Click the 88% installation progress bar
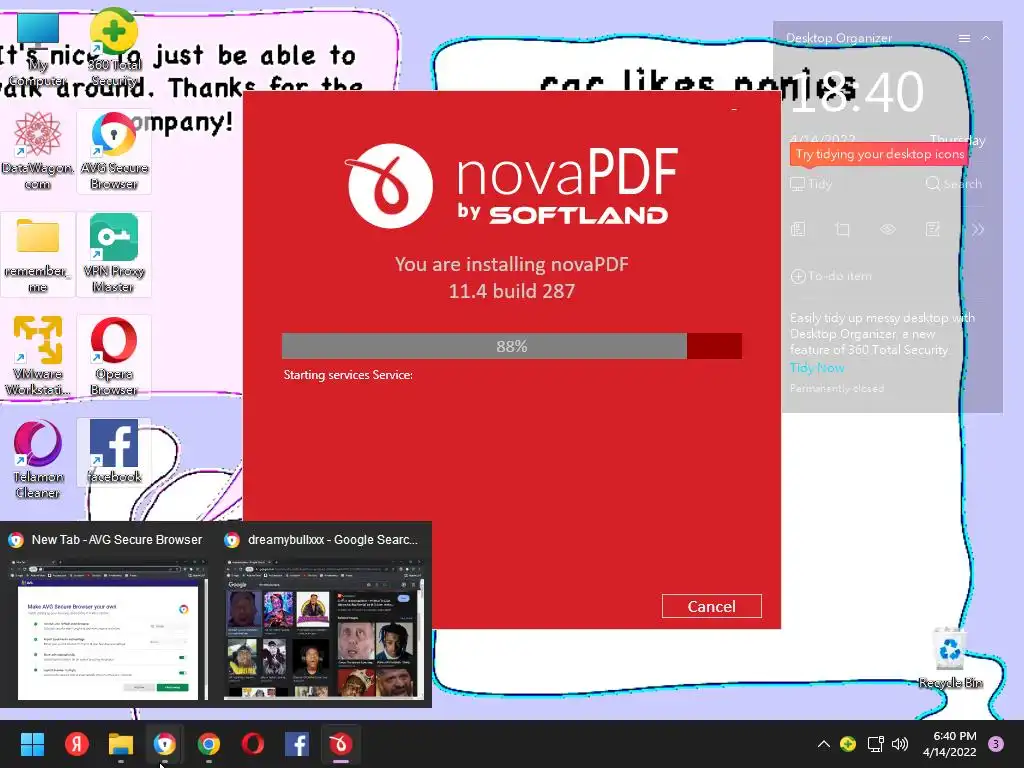The width and height of the screenshot is (1024, 768). point(511,346)
